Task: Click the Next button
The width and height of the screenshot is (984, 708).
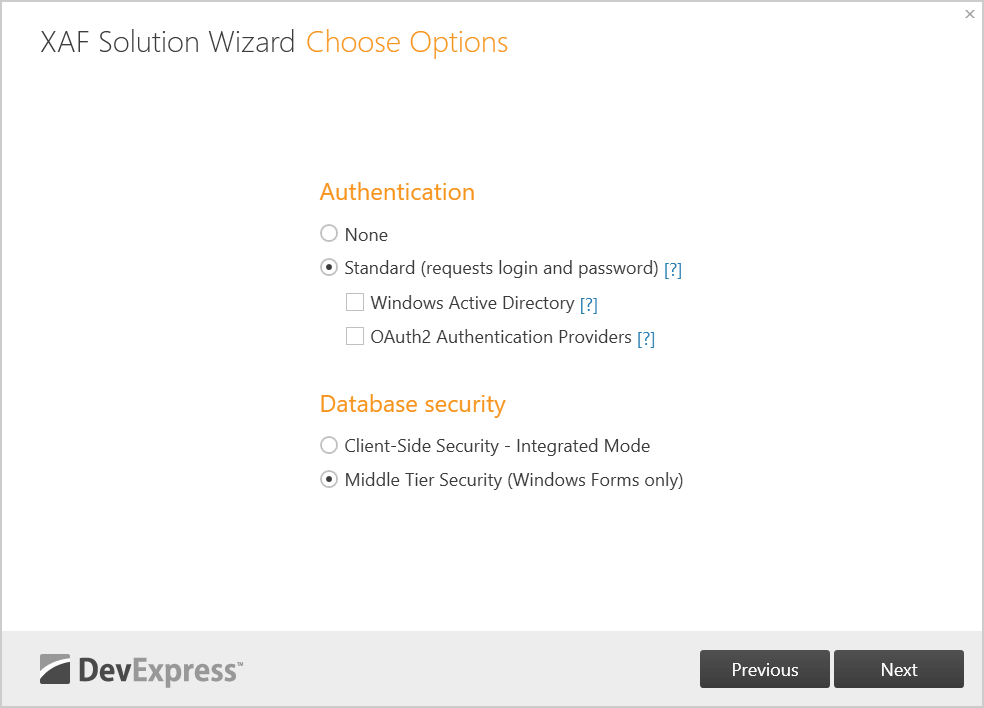Action: point(898,668)
